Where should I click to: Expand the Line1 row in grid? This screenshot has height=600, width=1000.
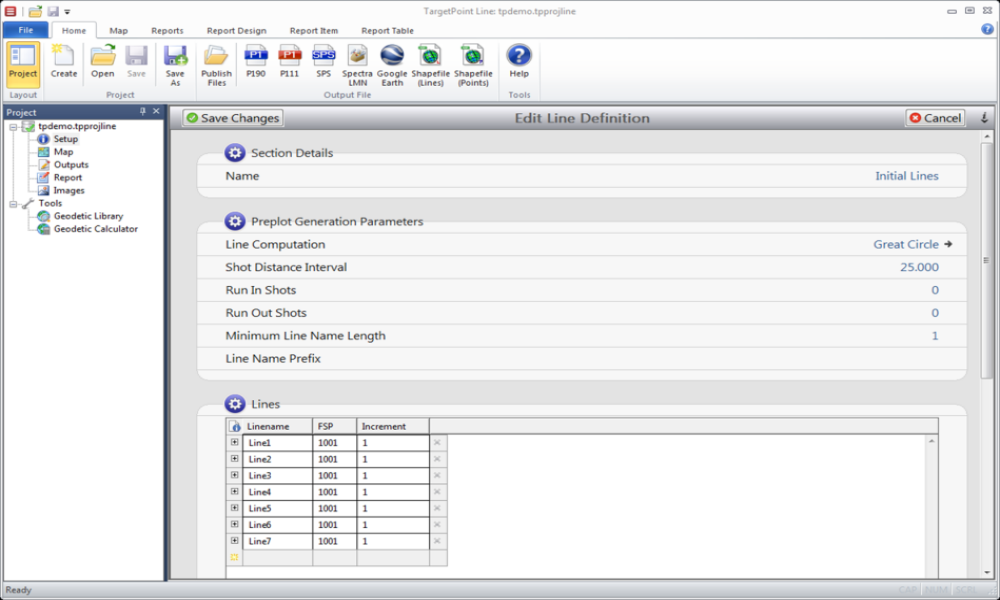pos(235,442)
